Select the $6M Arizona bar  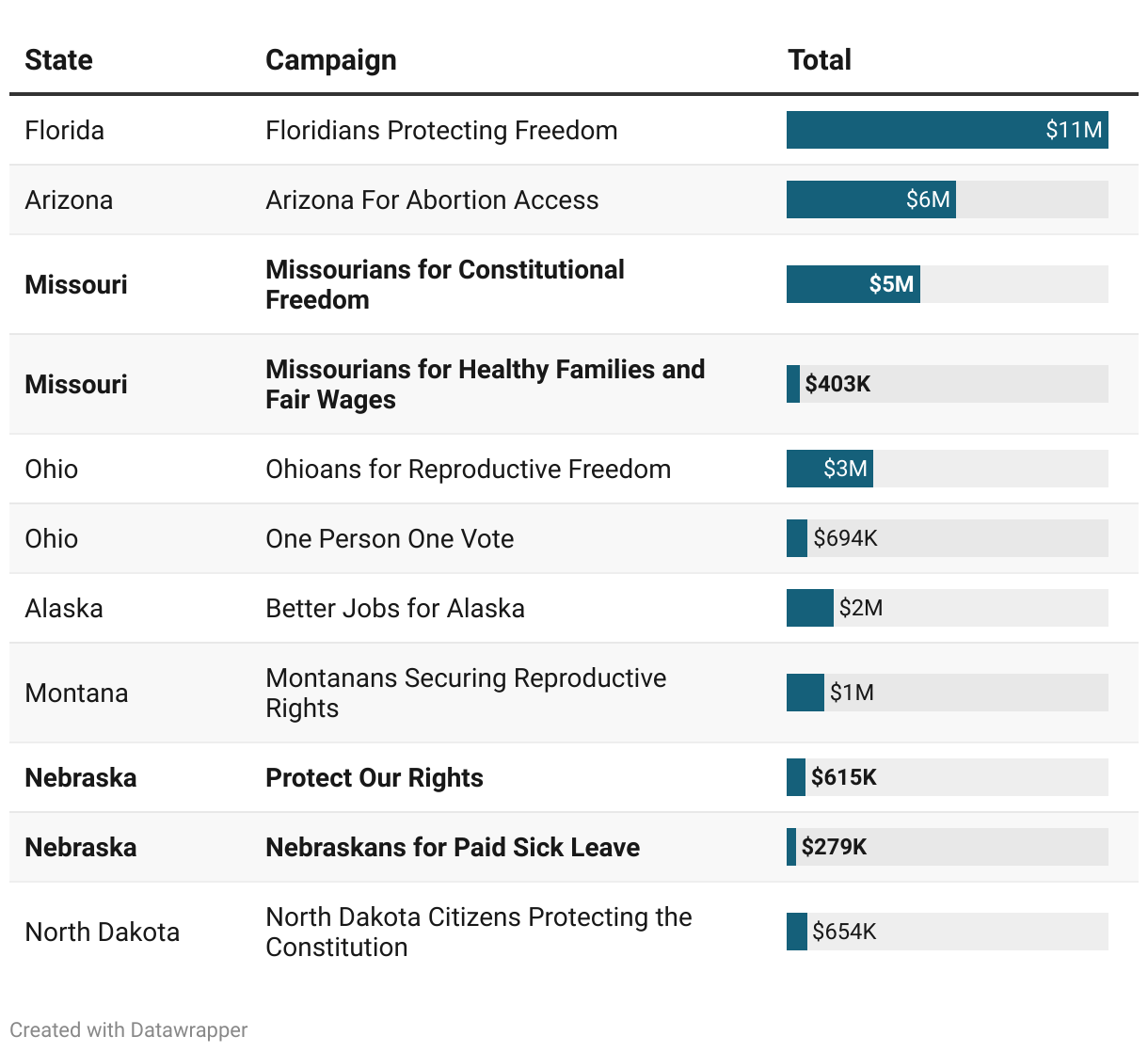click(x=870, y=199)
